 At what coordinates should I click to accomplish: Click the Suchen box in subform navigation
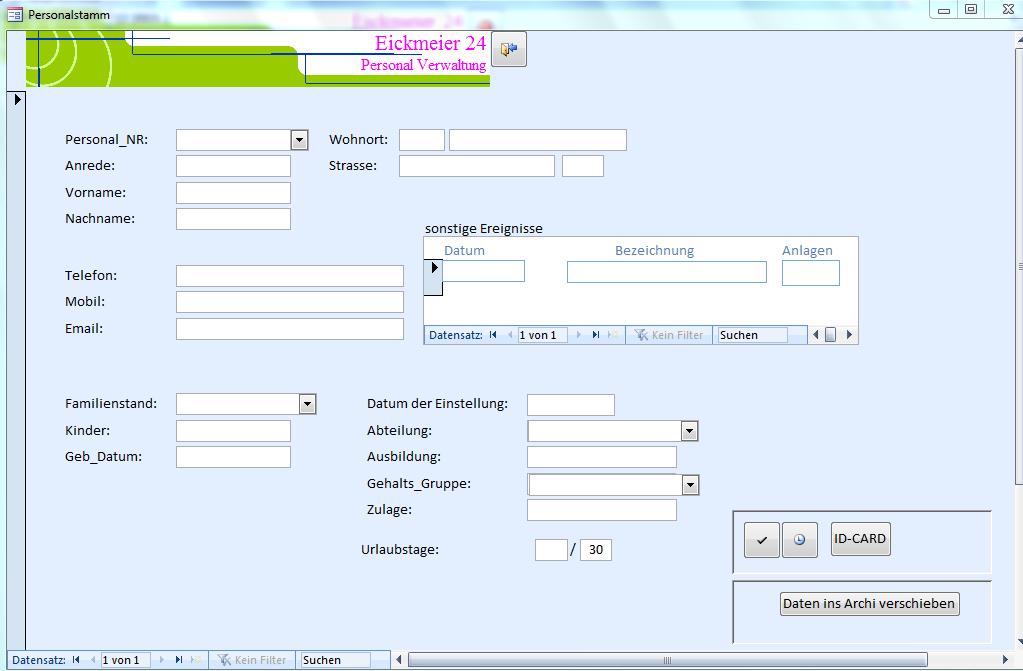[753, 335]
